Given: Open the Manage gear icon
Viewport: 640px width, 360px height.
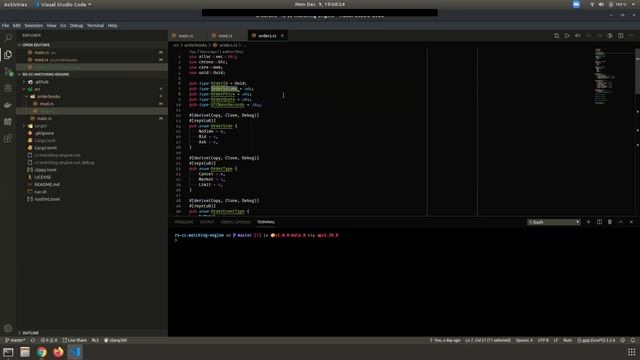Looking at the screenshot, I should tap(8, 328).
